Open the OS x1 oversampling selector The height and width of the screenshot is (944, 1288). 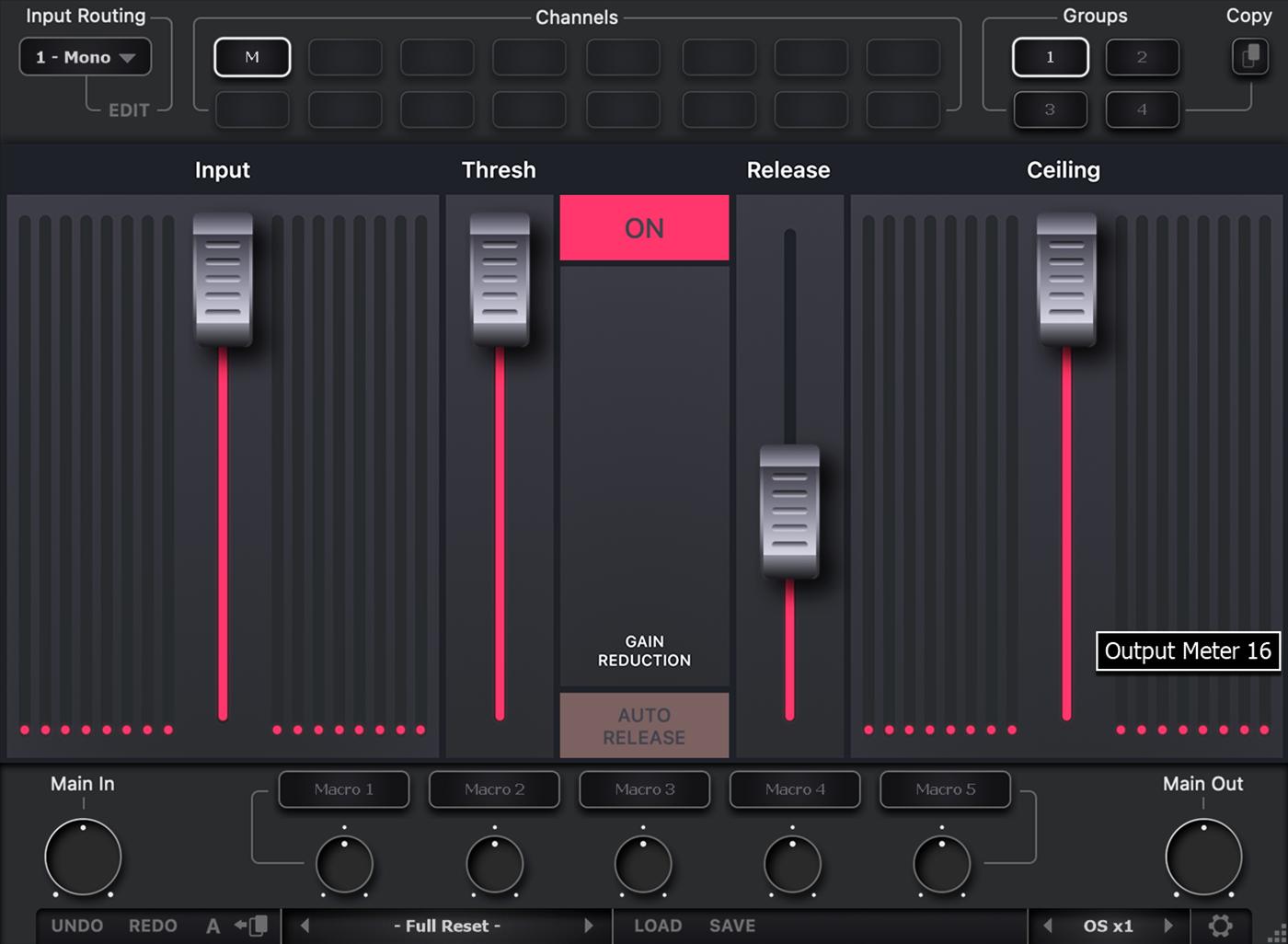pos(1108,926)
